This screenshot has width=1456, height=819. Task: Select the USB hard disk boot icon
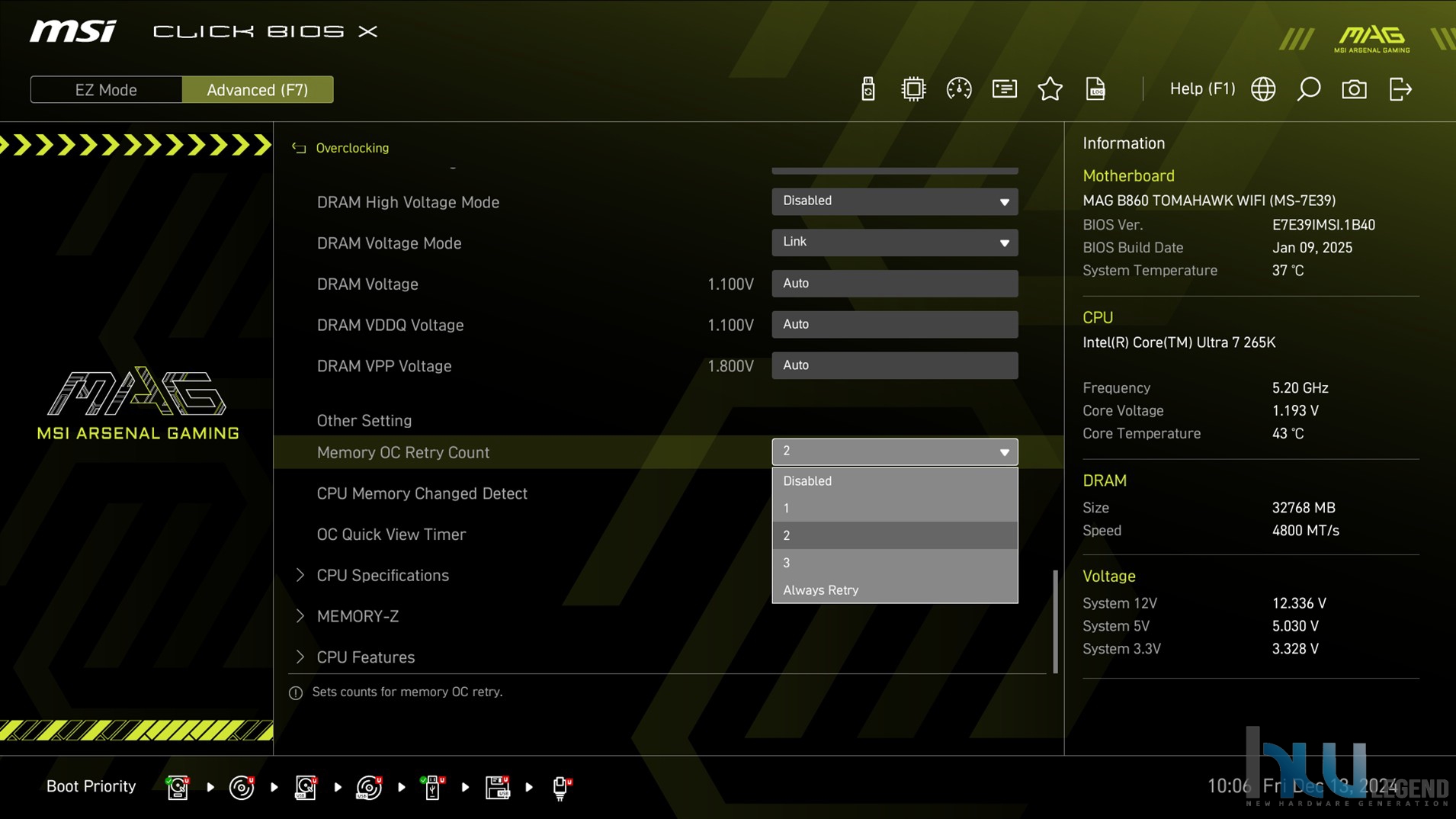pos(306,787)
